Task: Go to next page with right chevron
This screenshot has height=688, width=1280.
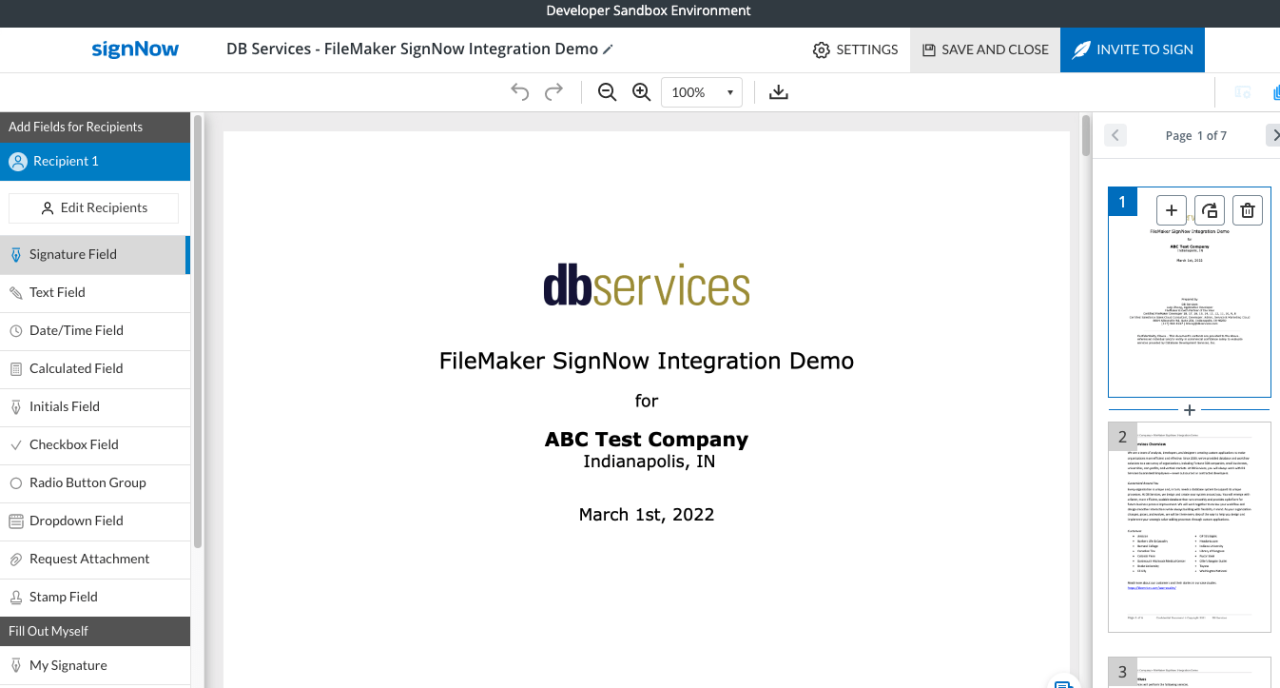Action: 1273,135
